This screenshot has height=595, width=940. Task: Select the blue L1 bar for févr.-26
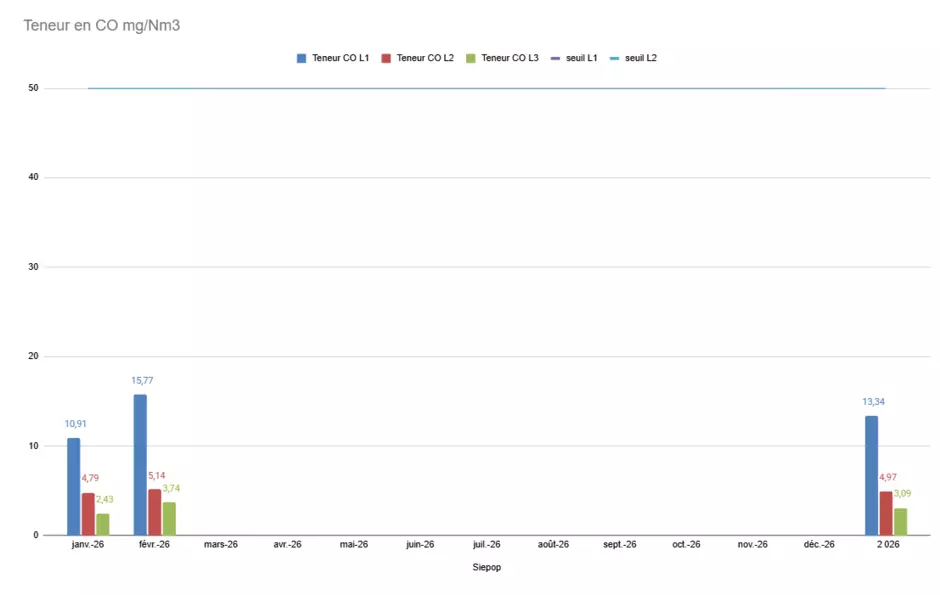click(140, 464)
